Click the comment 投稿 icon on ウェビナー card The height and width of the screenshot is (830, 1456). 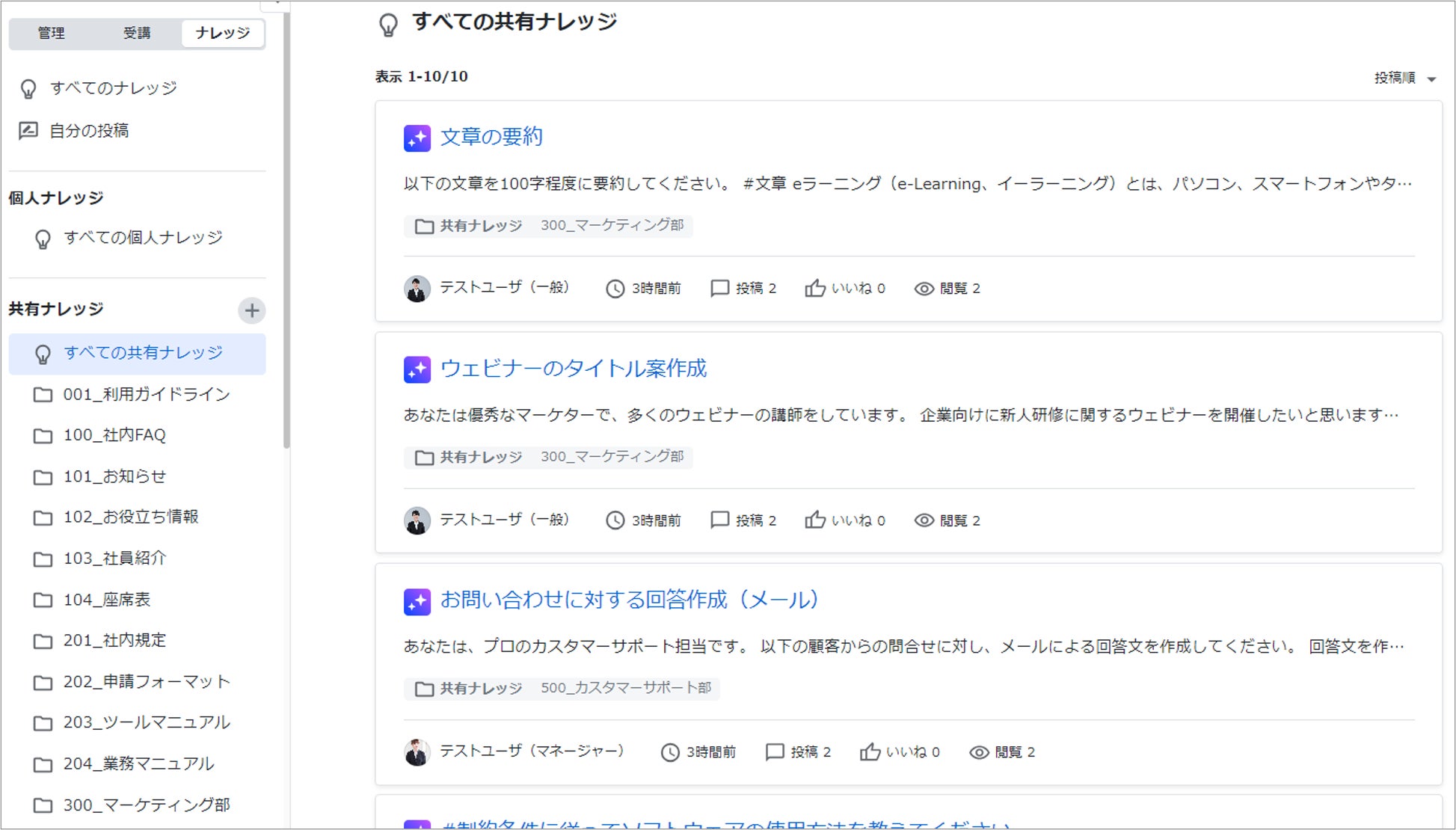(719, 520)
